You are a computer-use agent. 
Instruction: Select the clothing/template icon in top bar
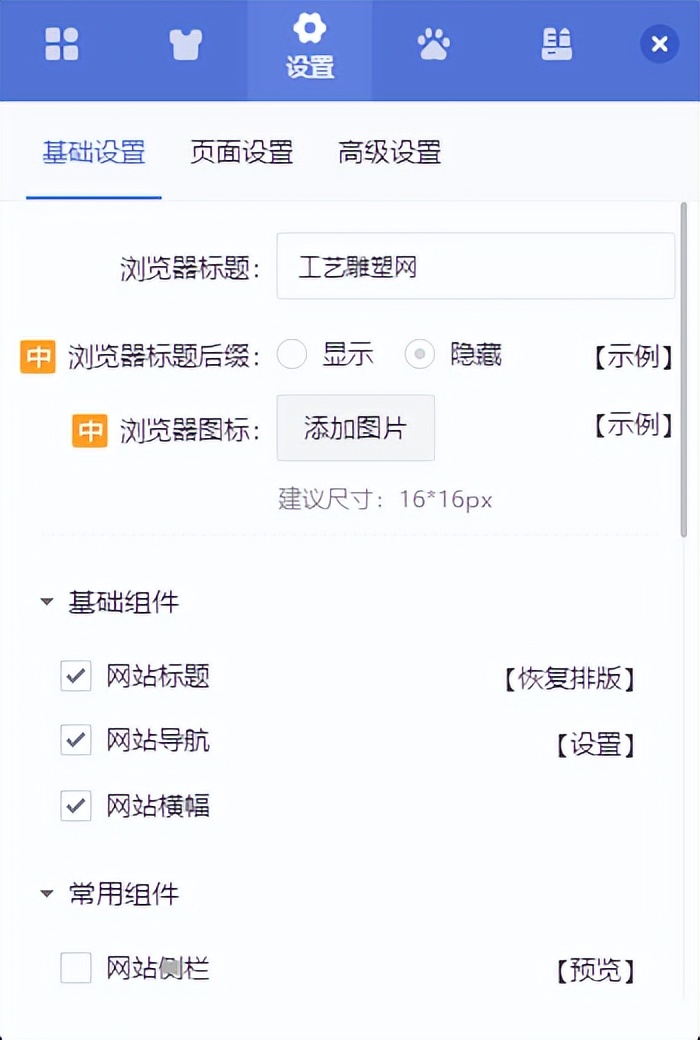click(x=186, y=43)
